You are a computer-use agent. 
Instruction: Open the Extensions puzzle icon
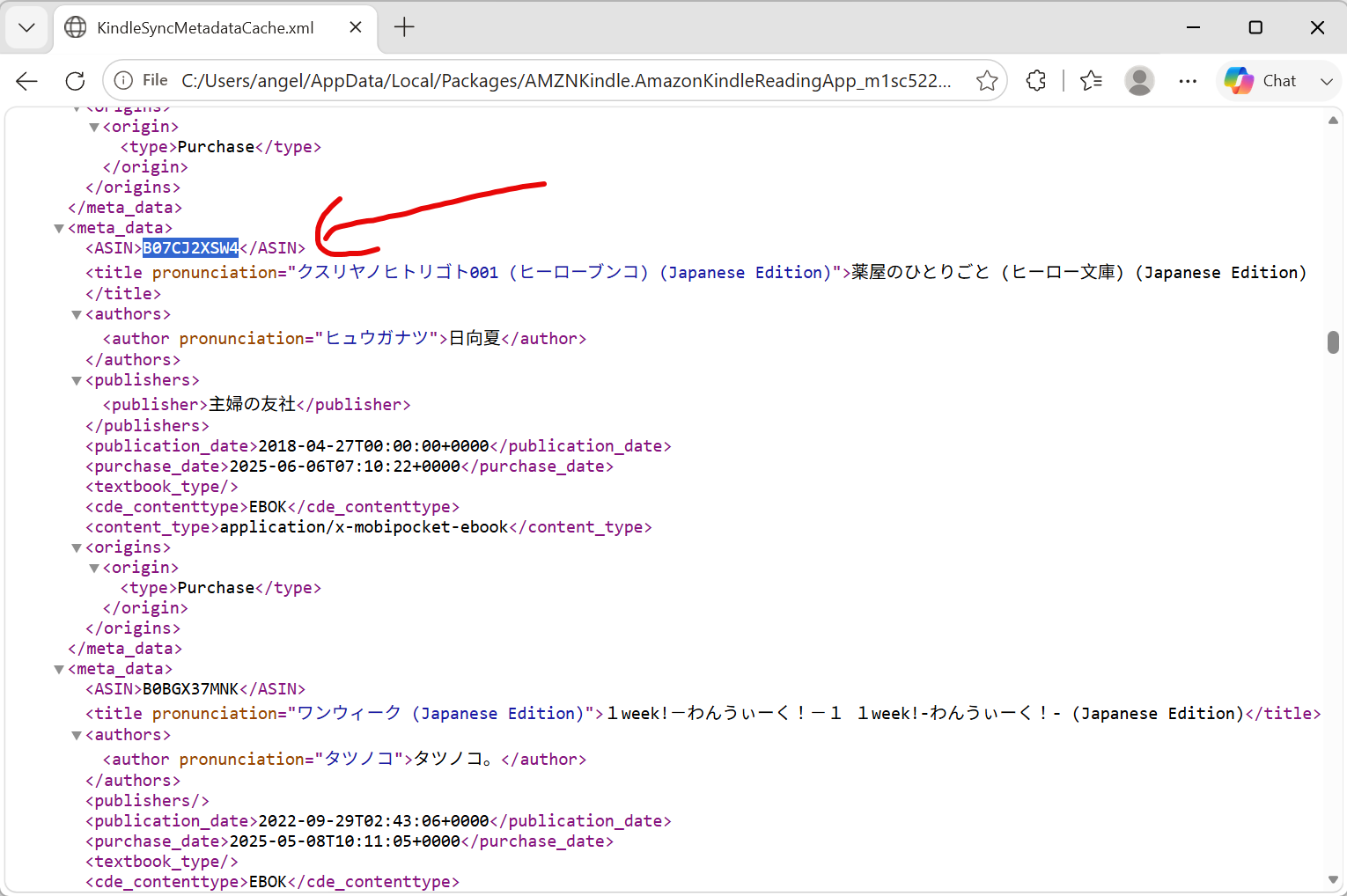point(1036,81)
